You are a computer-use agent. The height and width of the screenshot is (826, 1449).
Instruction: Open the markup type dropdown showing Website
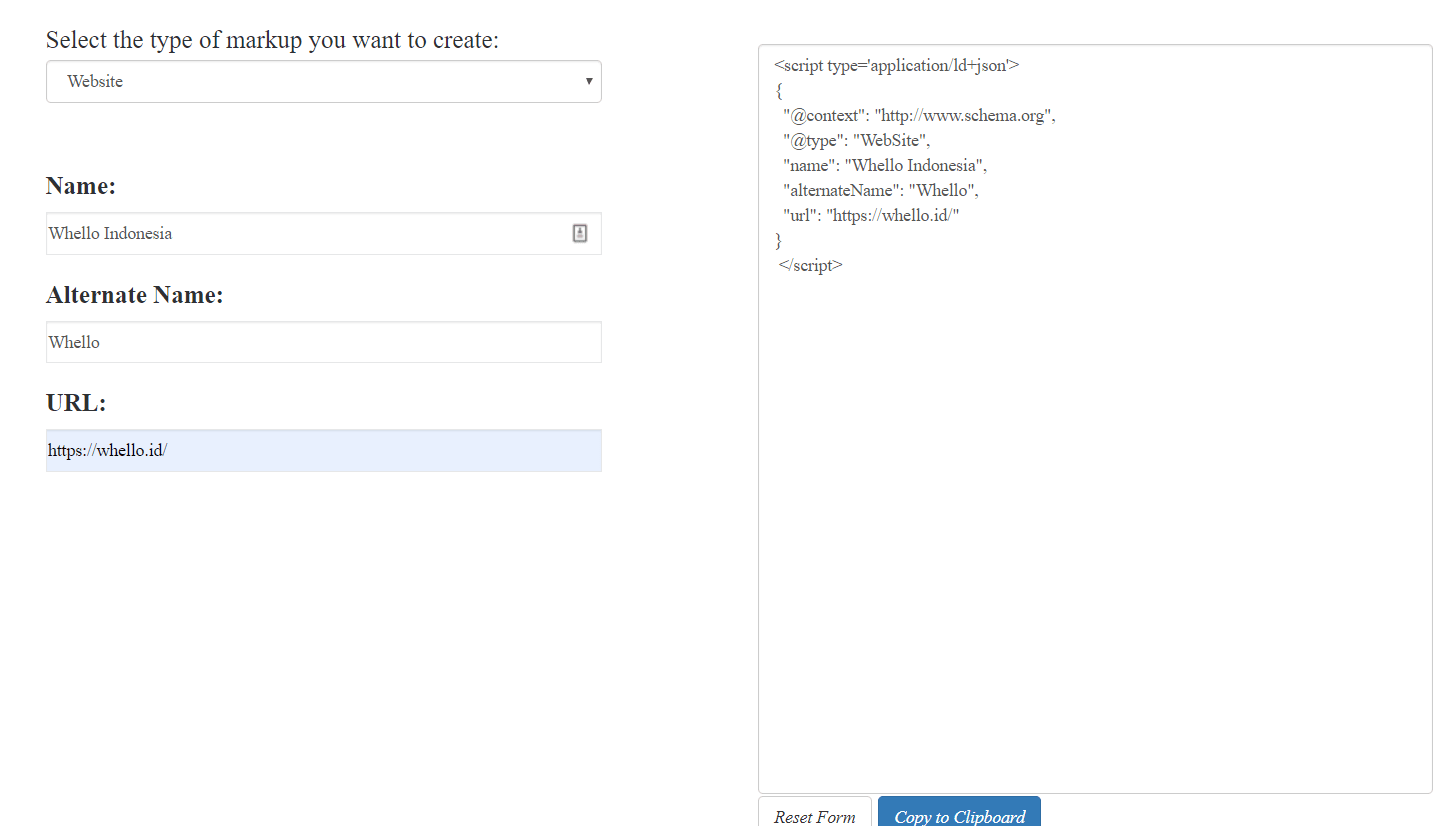(323, 82)
